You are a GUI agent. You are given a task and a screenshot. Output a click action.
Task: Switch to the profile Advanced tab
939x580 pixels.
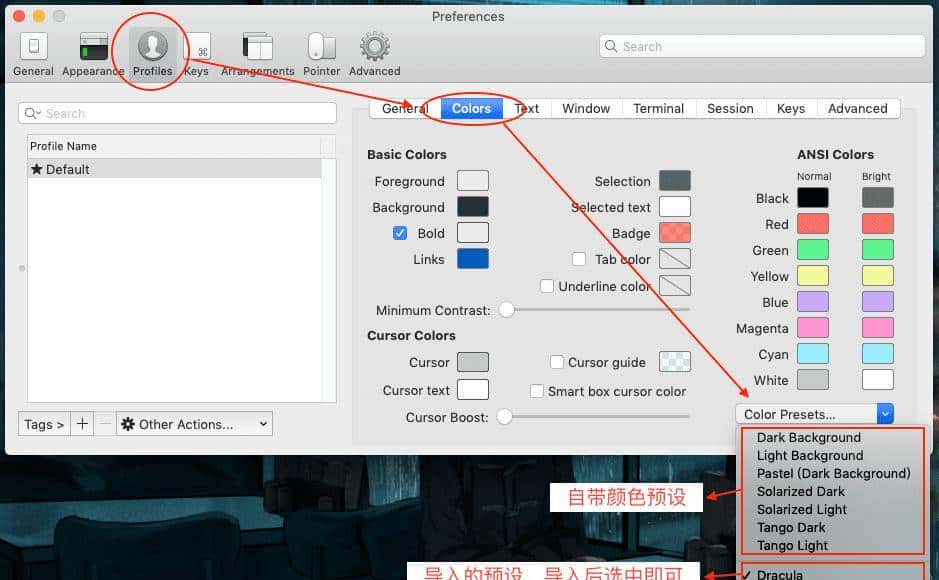[858, 108]
